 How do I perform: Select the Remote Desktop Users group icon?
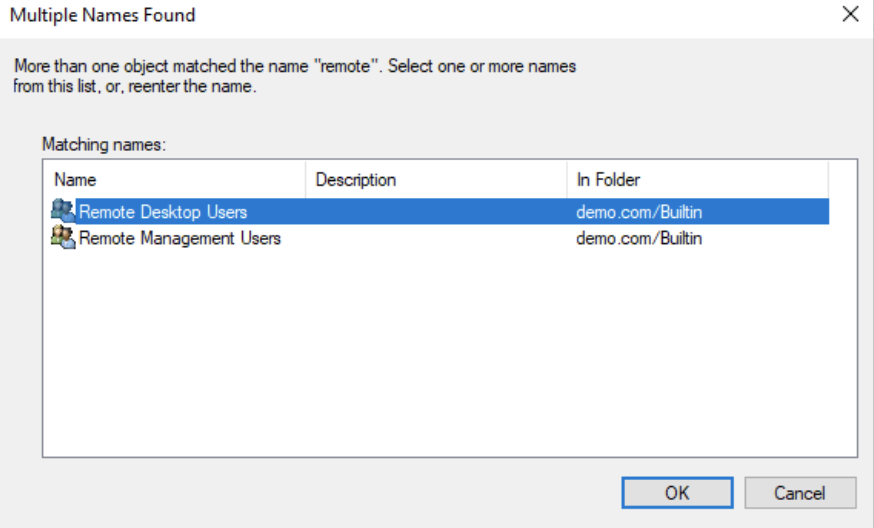point(63,211)
